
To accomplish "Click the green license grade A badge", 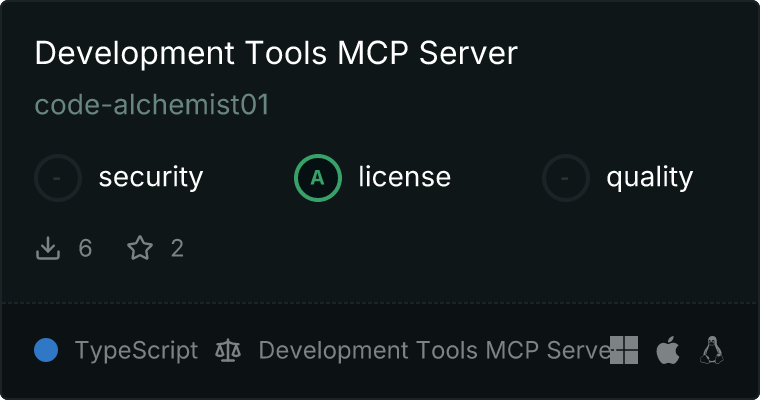I will (318, 178).
